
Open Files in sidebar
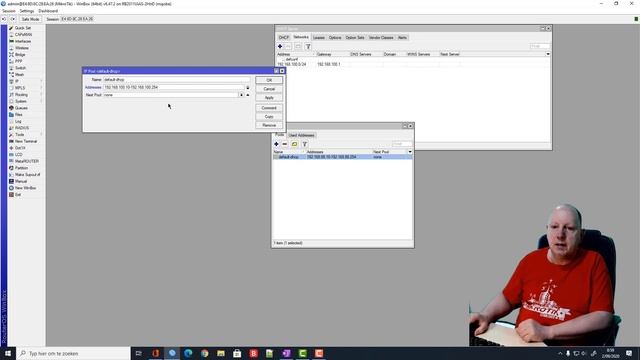click(x=19, y=115)
